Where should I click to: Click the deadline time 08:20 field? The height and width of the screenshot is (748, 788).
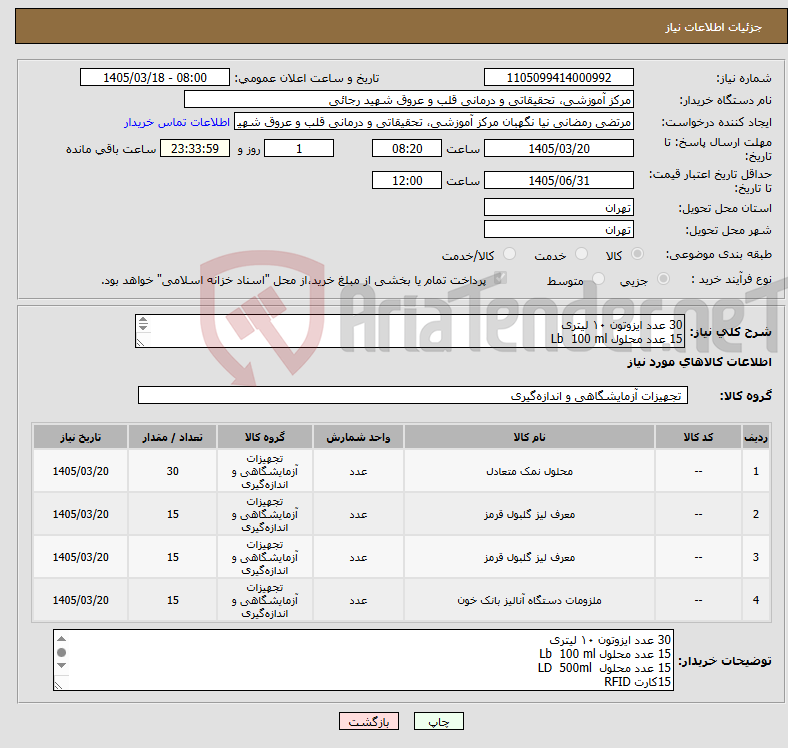pos(407,148)
